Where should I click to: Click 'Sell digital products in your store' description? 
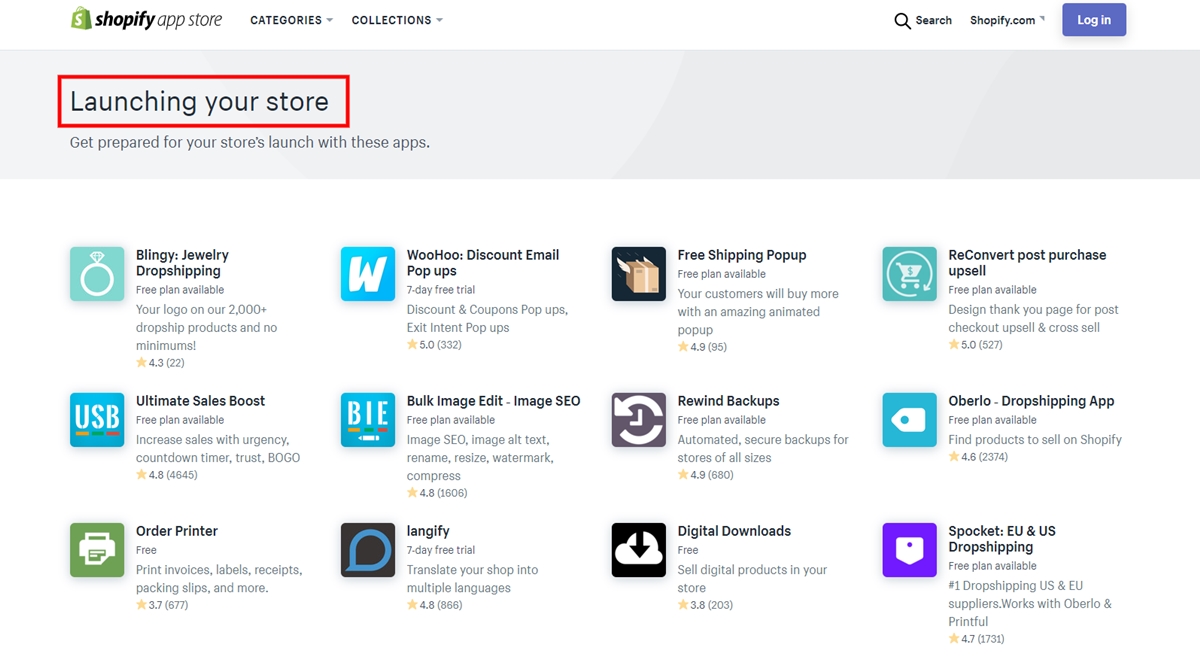(x=753, y=579)
